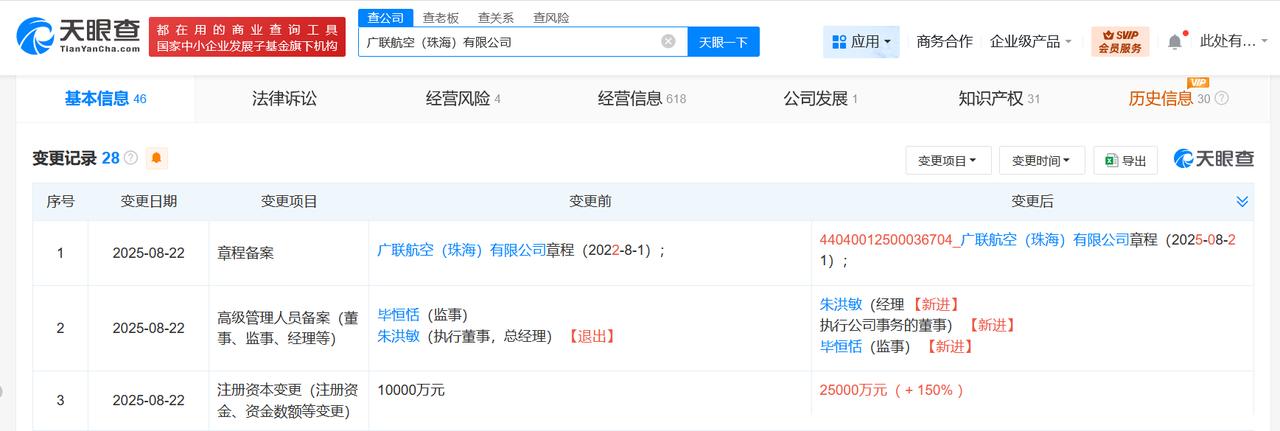Switch to the 知识产权 tab

point(999,98)
